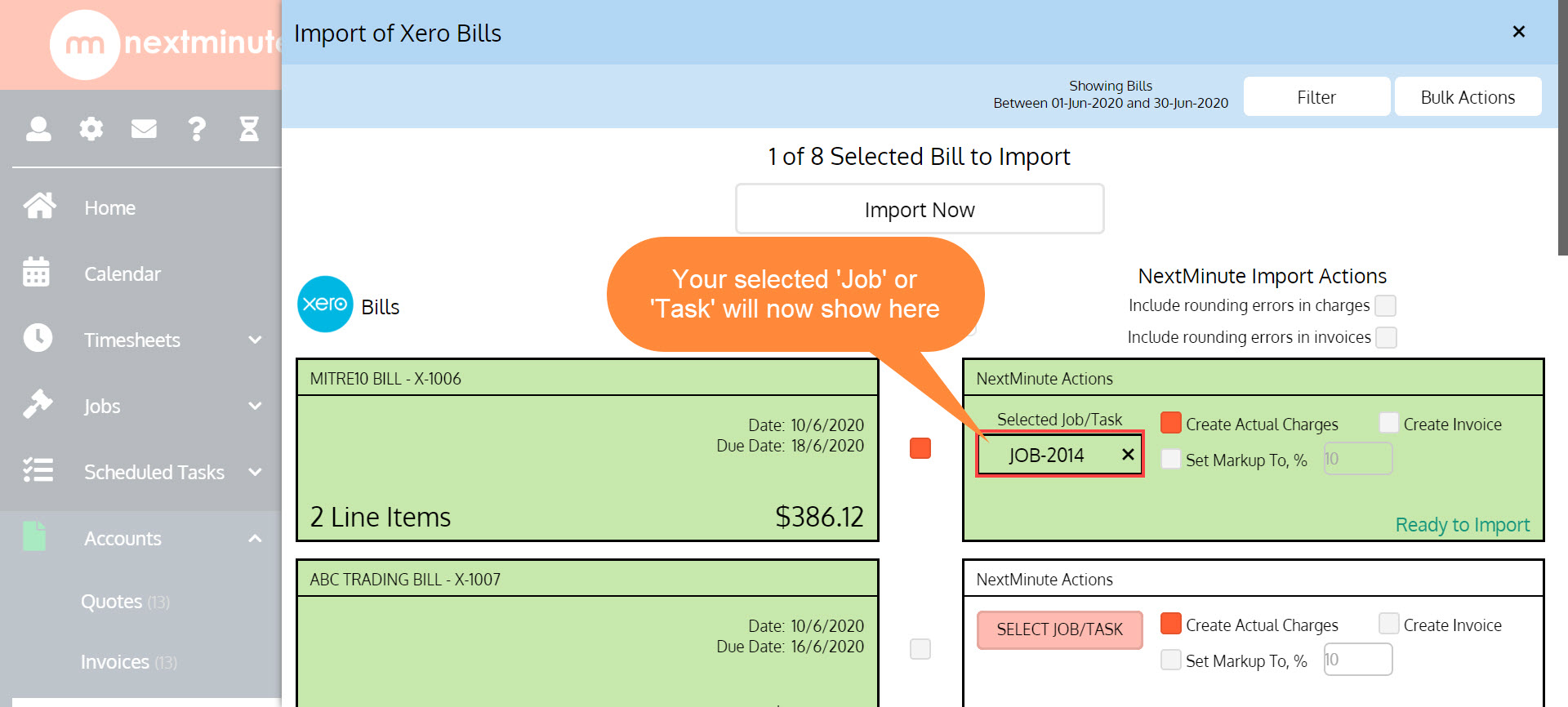Click the 'ABC TRADING BILL - X-1007' header
1568x707 pixels.
pyautogui.click(x=405, y=580)
